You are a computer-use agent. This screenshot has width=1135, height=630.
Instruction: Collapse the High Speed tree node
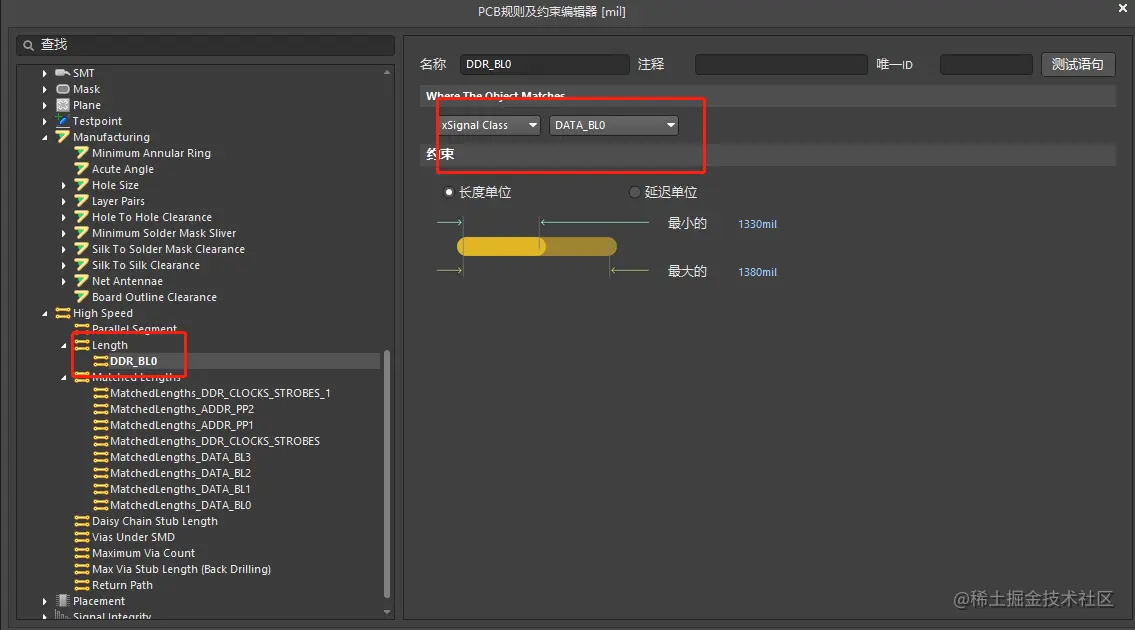click(x=45, y=314)
